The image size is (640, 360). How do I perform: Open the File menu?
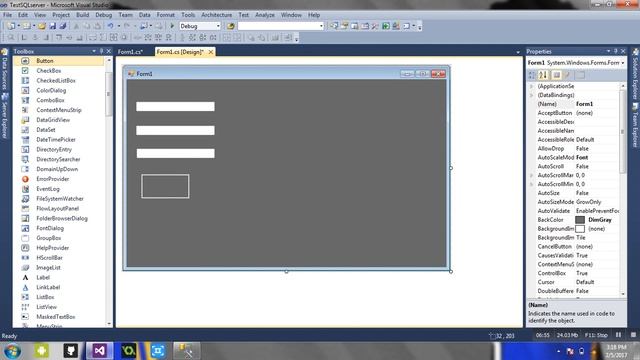7,15
